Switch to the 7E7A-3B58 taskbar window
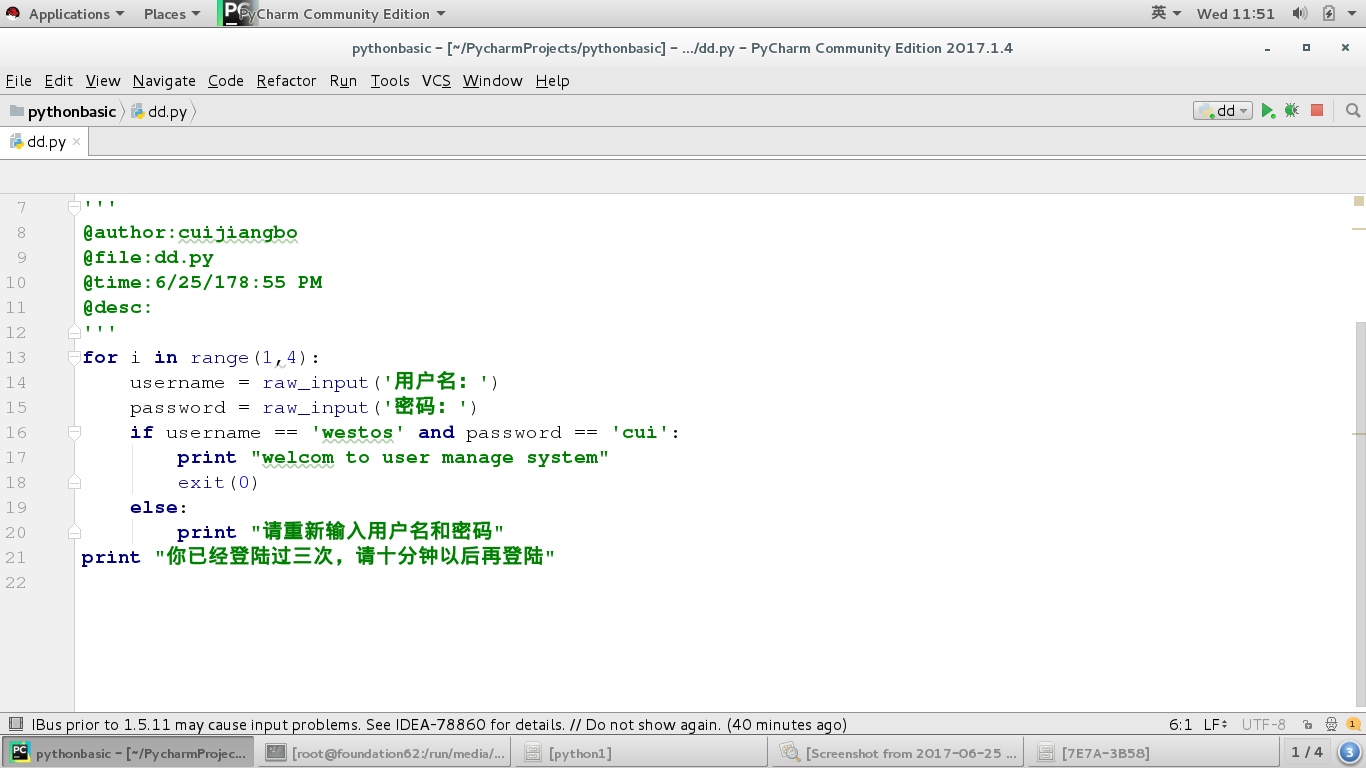1366x768 pixels. (1156, 753)
